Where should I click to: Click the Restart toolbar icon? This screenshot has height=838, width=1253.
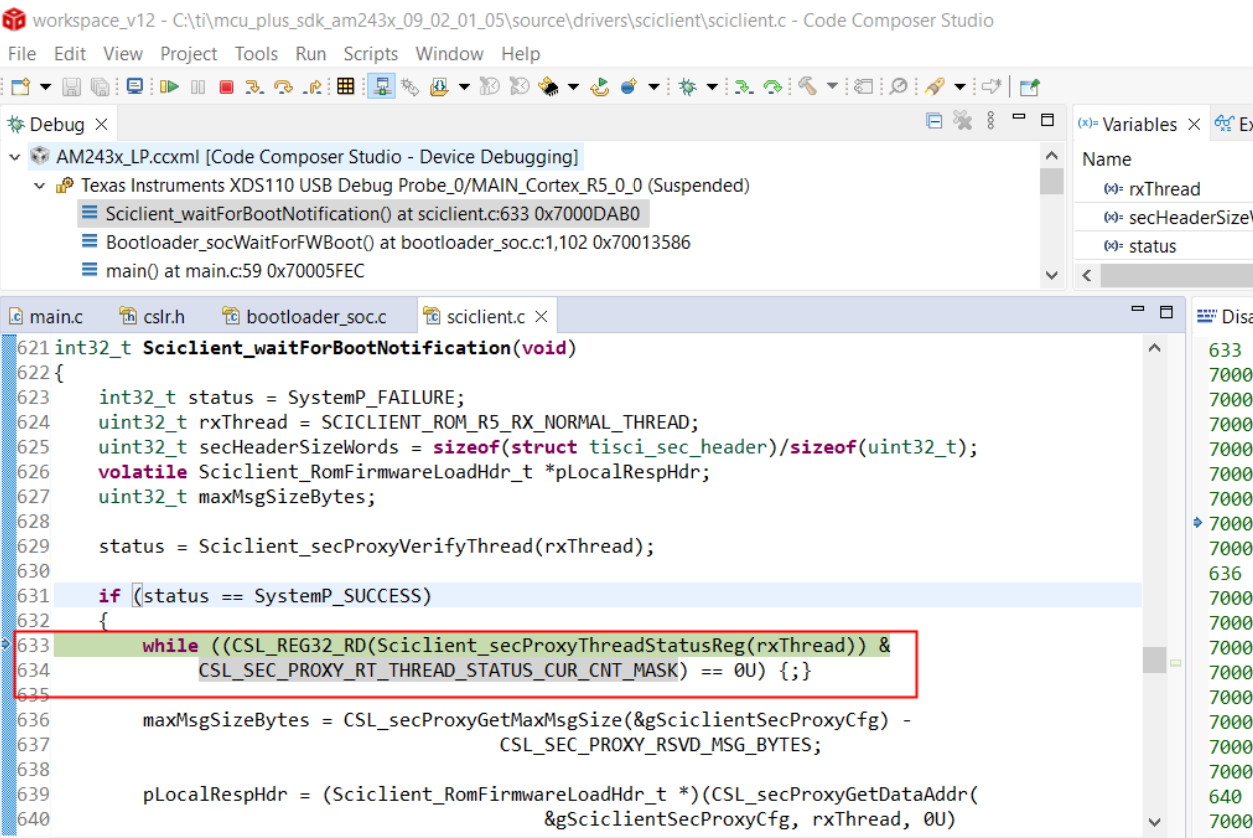click(x=600, y=87)
